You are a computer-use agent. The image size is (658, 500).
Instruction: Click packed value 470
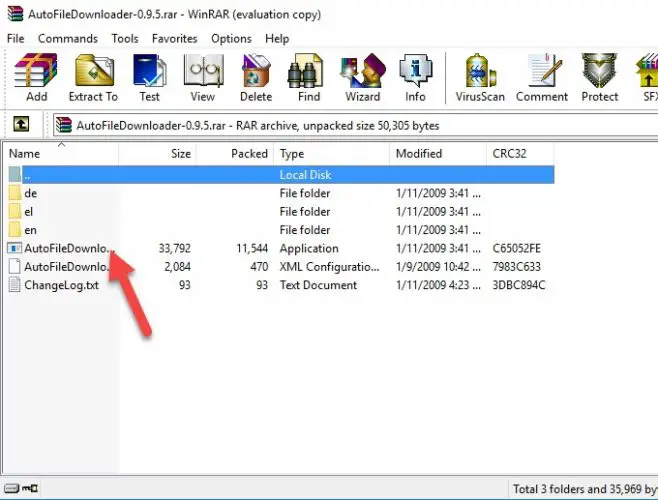(259, 267)
